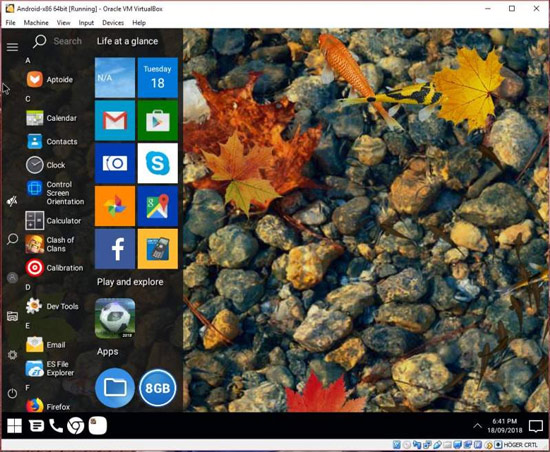
Task: Click the start menu hamburger icon
Action: 12,47
